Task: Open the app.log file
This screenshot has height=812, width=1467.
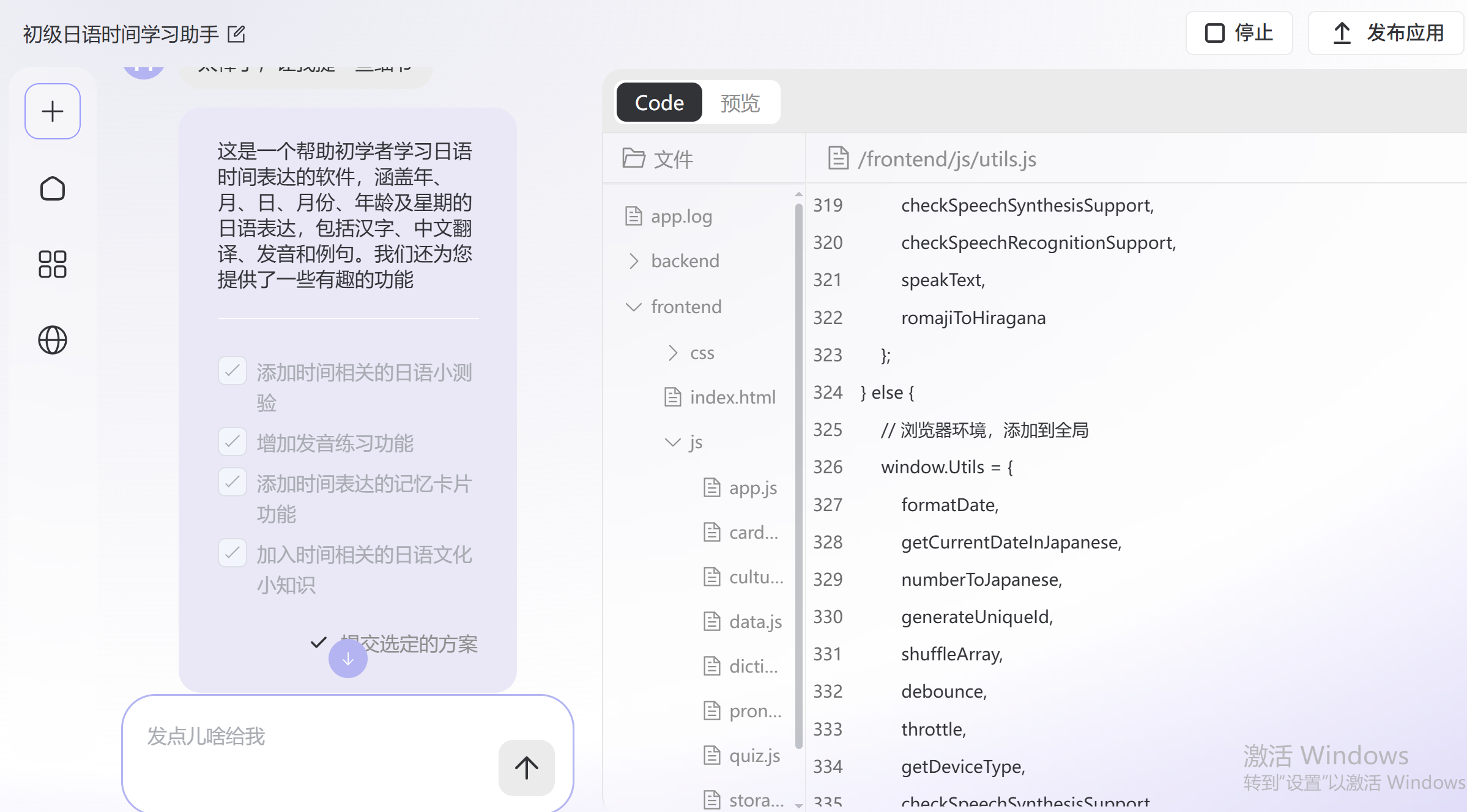Action: pyautogui.click(x=681, y=216)
